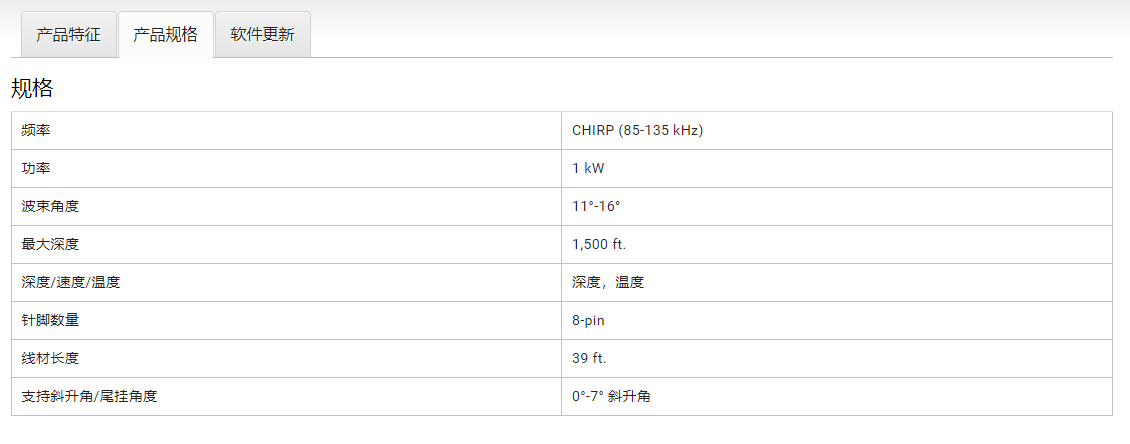Click the 功率 label cell
The image size is (1130, 444).
36,169
